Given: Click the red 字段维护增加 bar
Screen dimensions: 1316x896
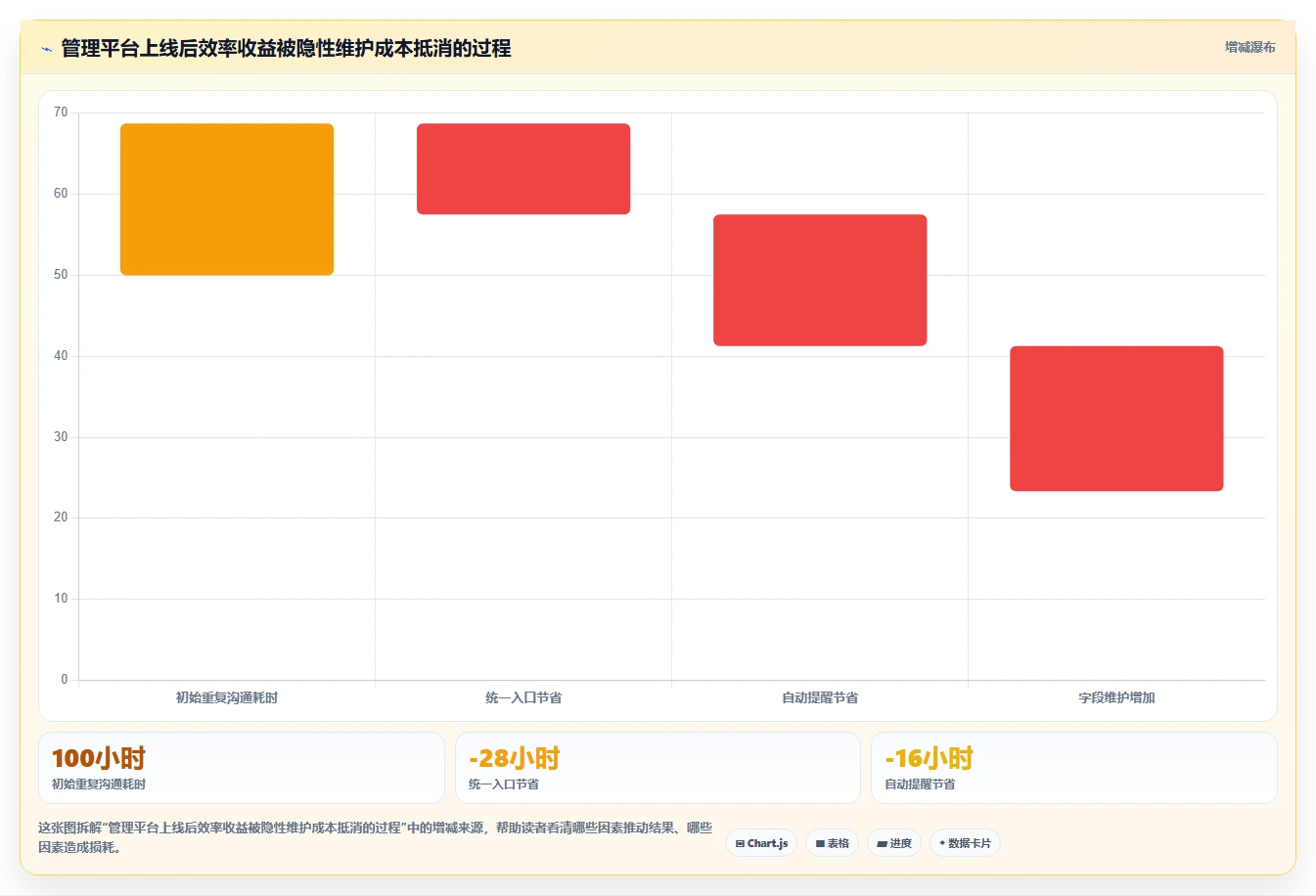Looking at the screenshot, I should tap(1116, 419).
